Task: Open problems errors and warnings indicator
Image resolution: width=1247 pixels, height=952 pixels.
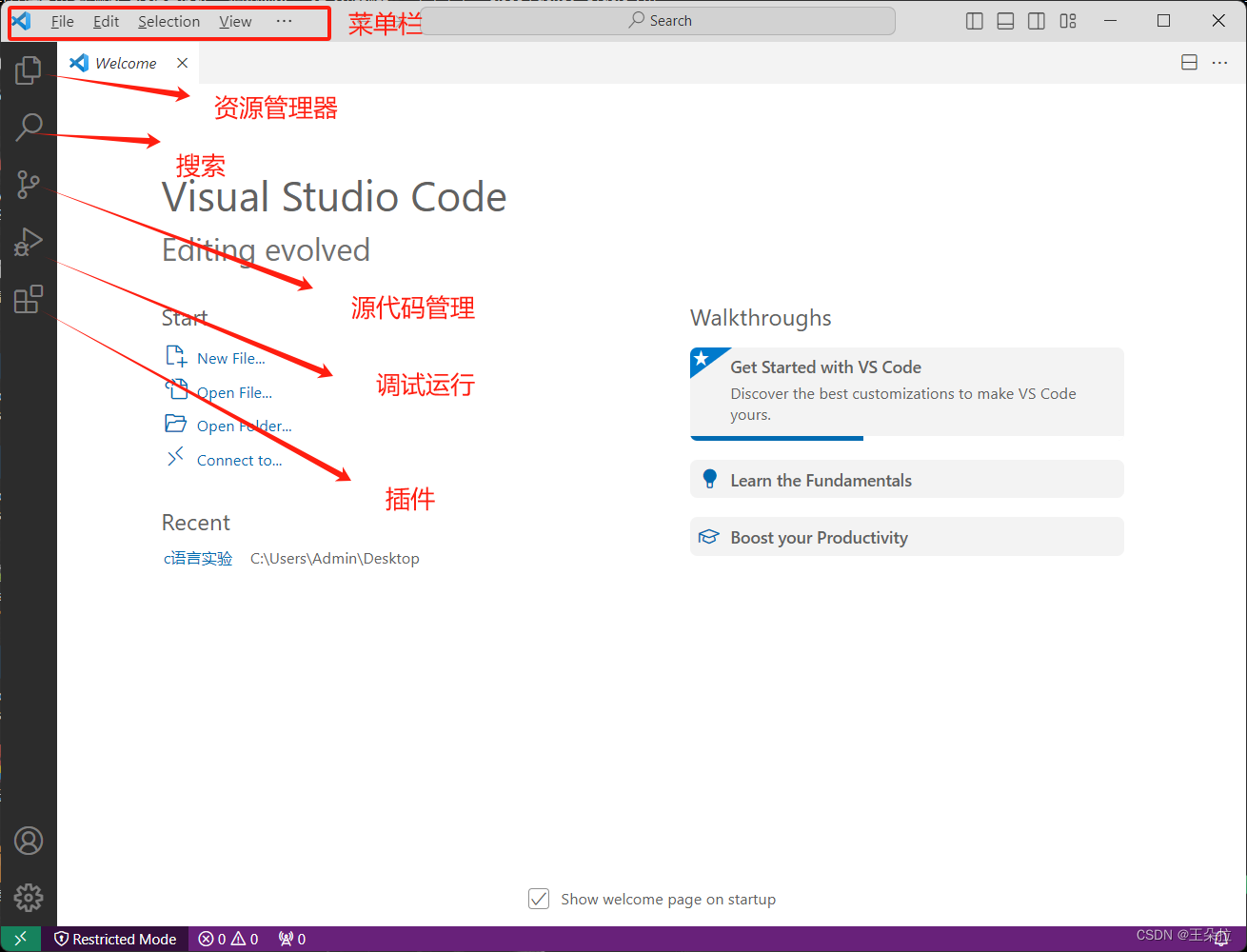Action: click(x=228, y=939)
